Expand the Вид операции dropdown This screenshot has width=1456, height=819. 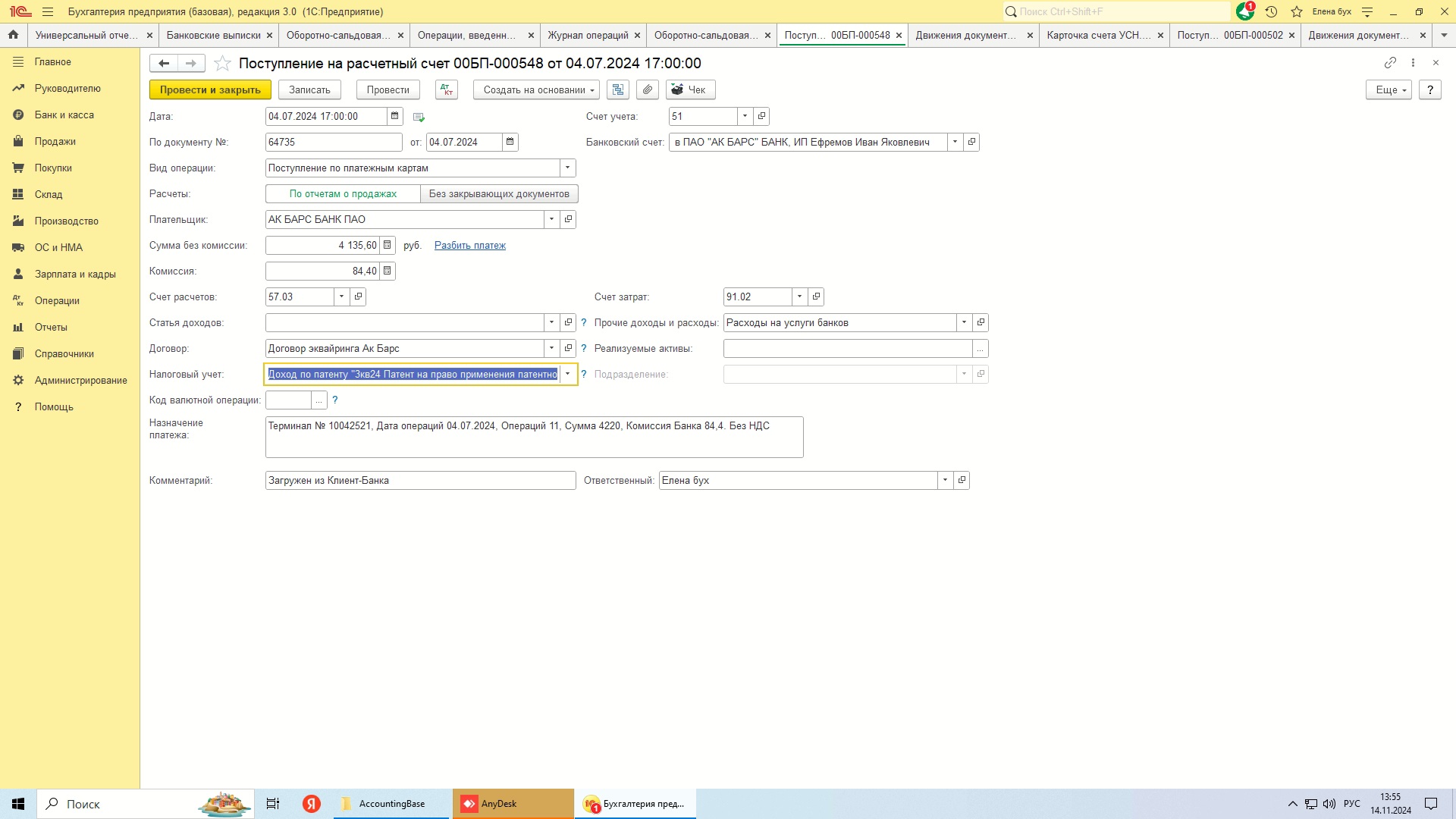pyautogui.click(x=567, y=168)
